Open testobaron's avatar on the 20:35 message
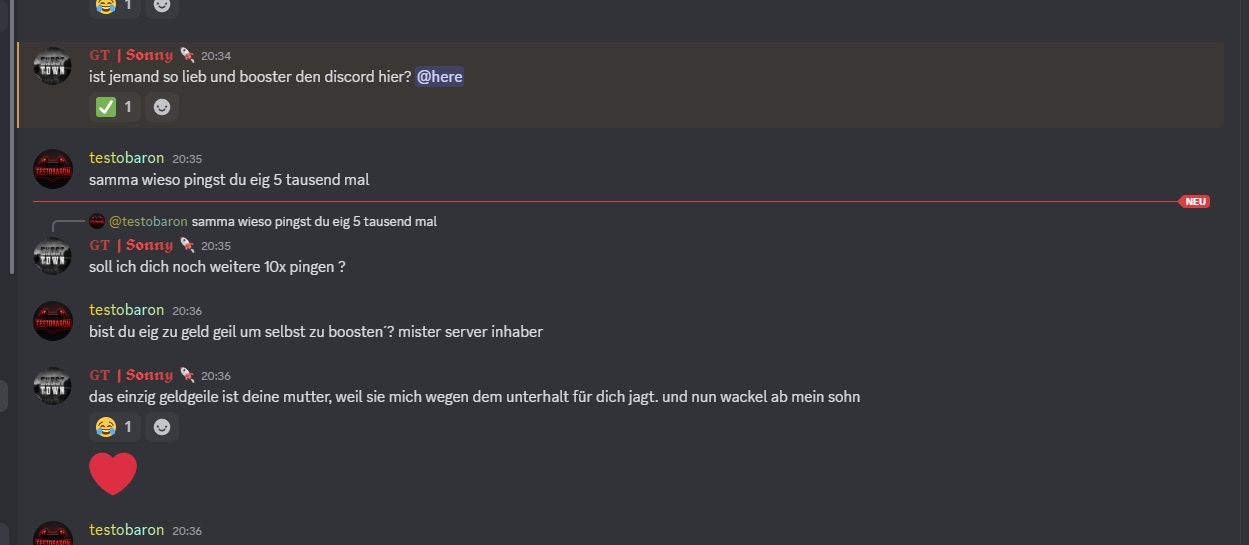Image resolution: width=1249 pixels, height=545 pixels. [53, 169]
